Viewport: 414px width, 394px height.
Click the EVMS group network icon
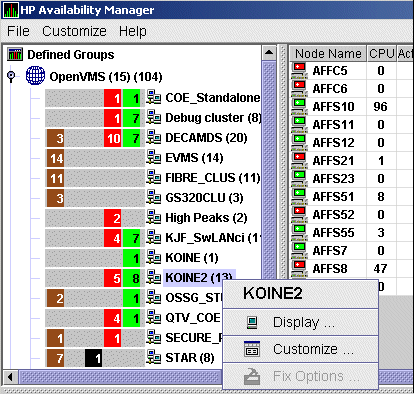pos(154,157)
